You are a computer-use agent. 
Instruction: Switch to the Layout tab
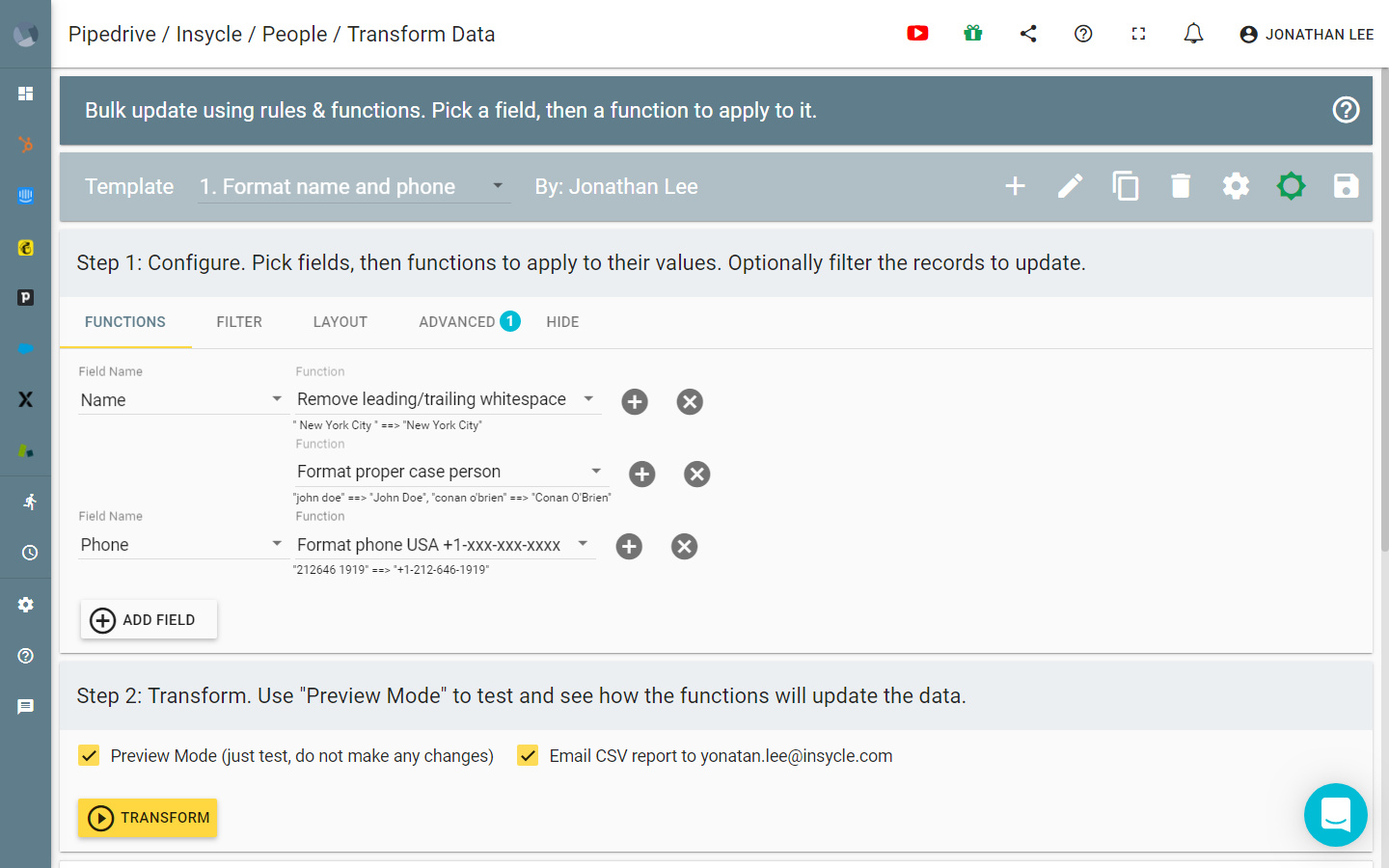[x=340, y=322]
